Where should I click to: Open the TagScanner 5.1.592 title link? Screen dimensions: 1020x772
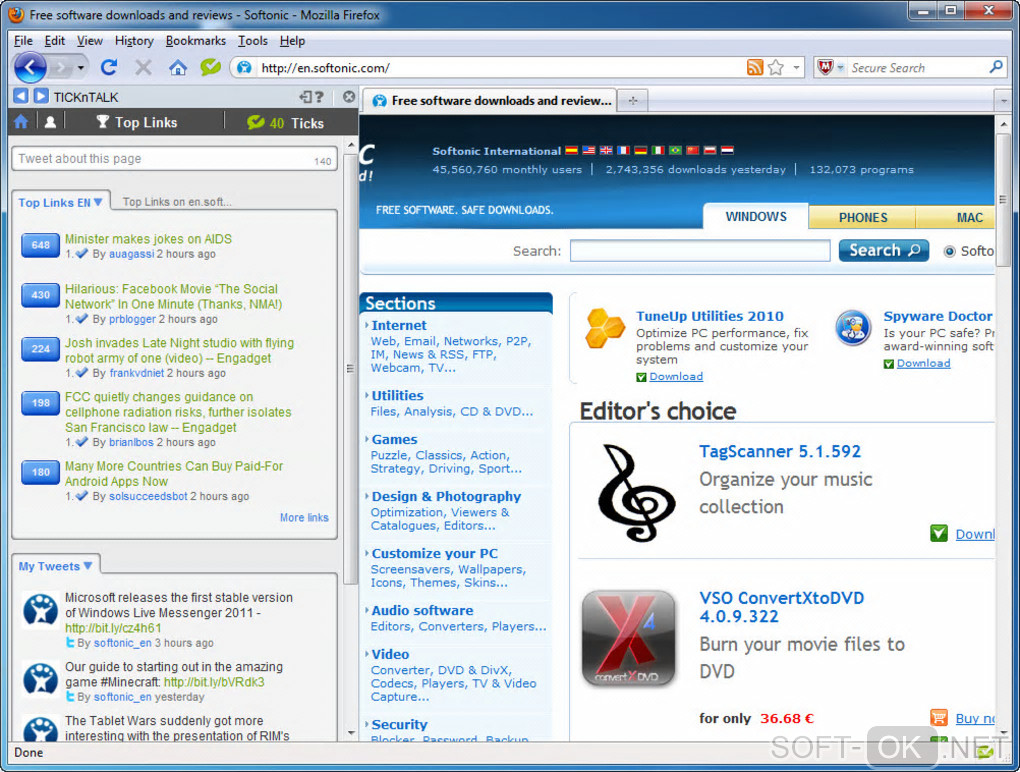click(780, 451)
